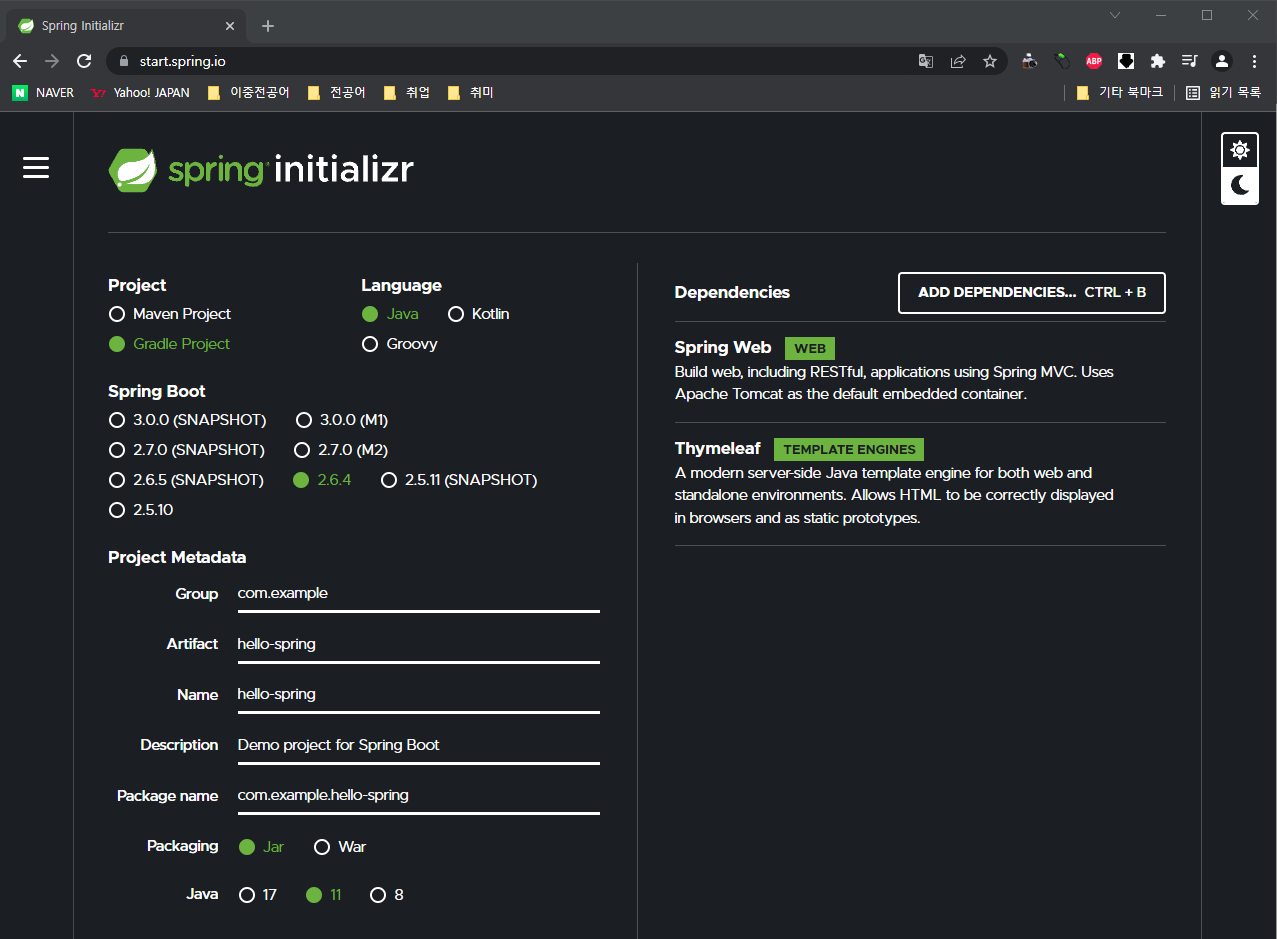Open the Chrome extensions puzzle icon
Image resolution: width=1277 pixels, height=939 pixels.
pyautogui.click(x=1158, y=61)
